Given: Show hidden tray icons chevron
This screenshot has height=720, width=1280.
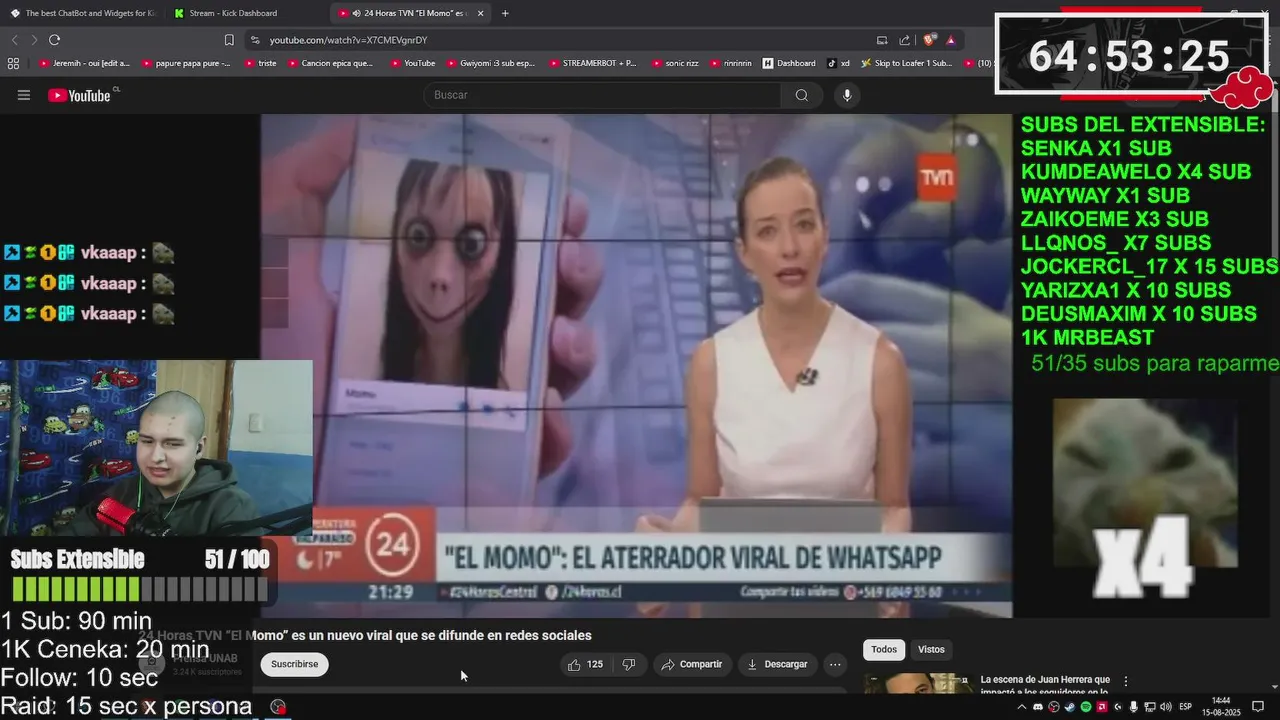Looking at the screenshot, I should [1022, 707].
